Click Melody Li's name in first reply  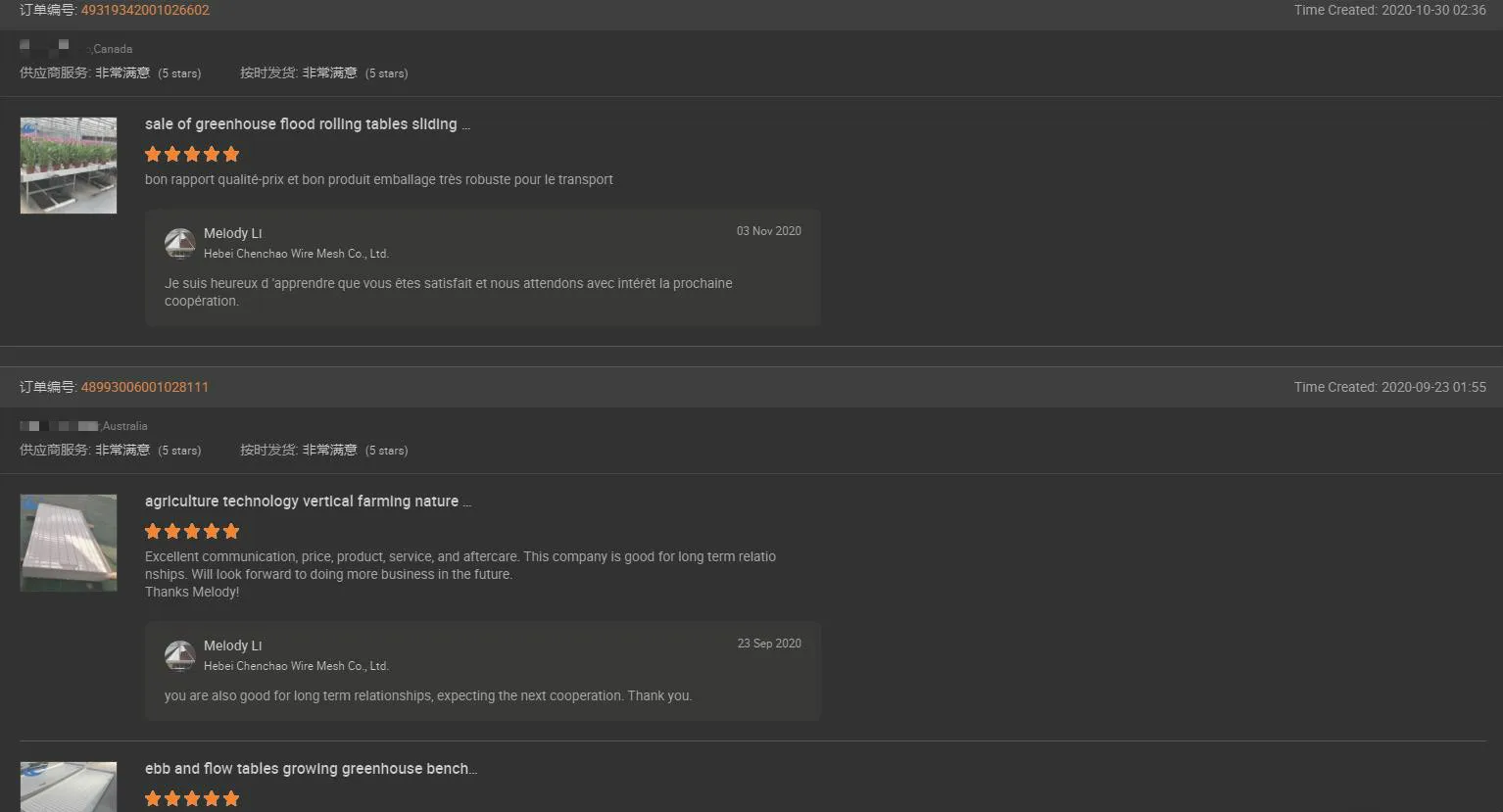[x=232, y=233]
